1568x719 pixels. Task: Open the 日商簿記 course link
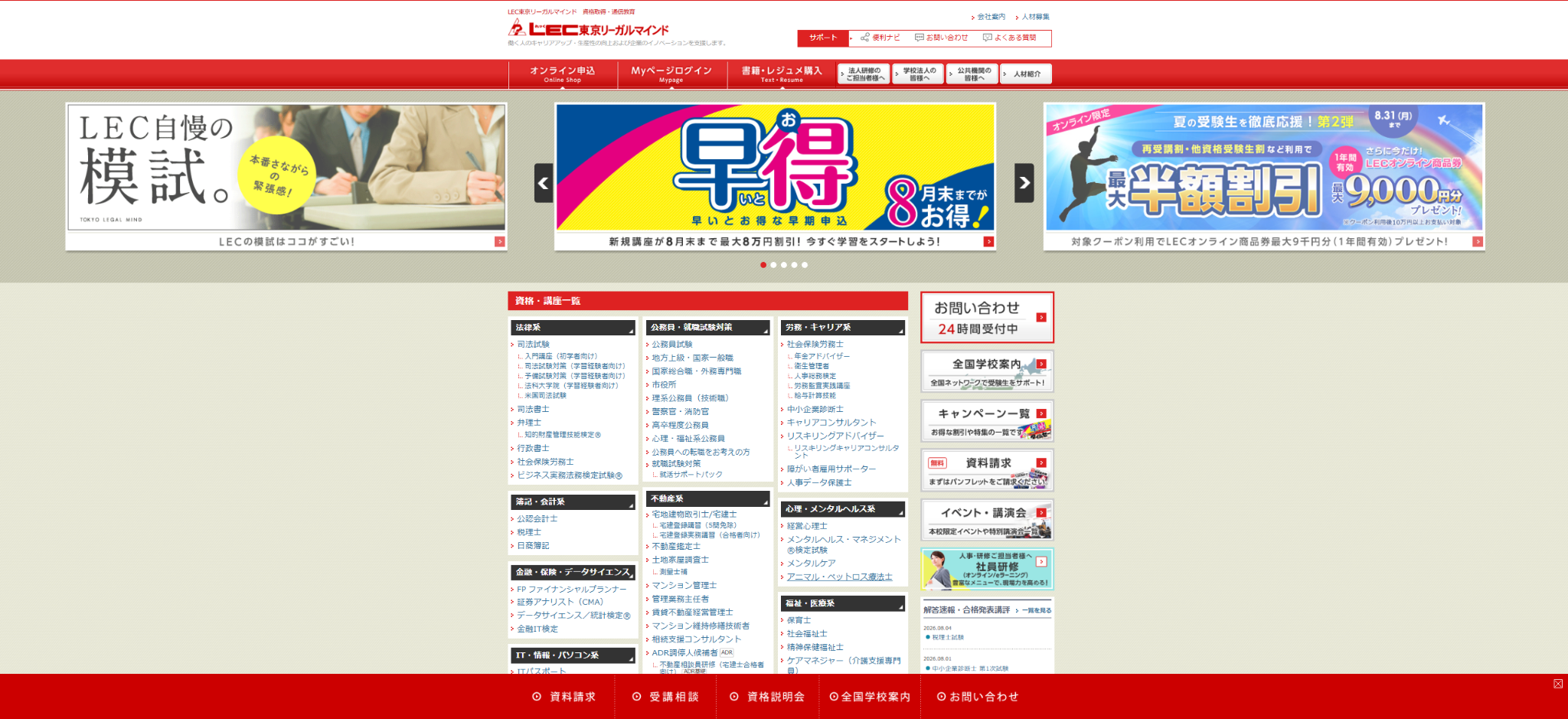(x=533, y=546)
